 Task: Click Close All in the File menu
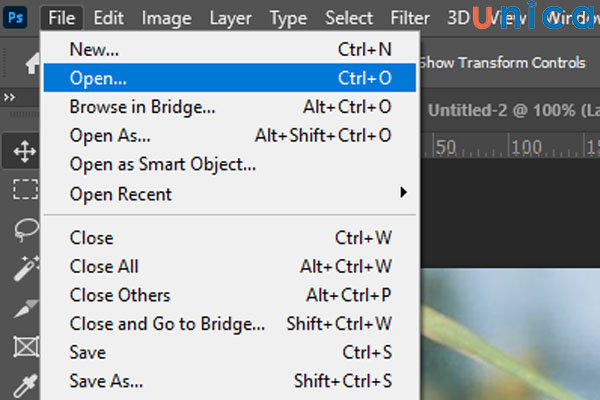(104, 266)
